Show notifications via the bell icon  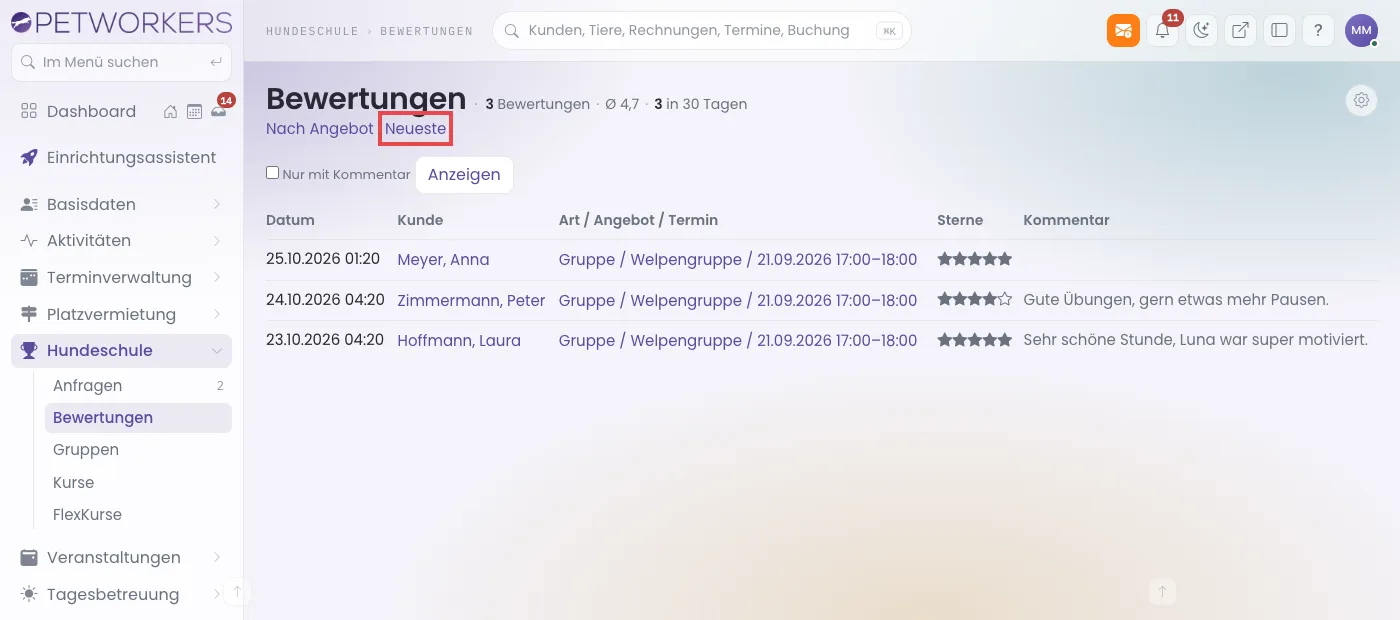point(1162,30)
